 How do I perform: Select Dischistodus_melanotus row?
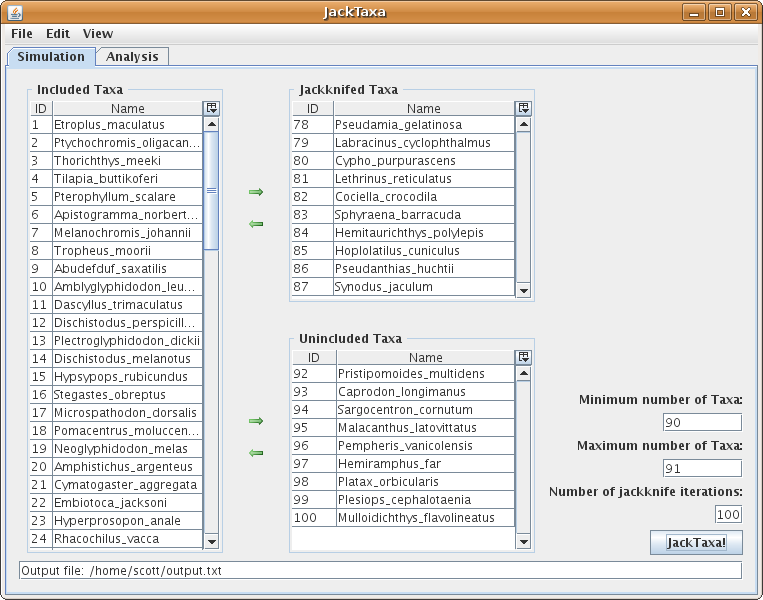tap(116, 359)
